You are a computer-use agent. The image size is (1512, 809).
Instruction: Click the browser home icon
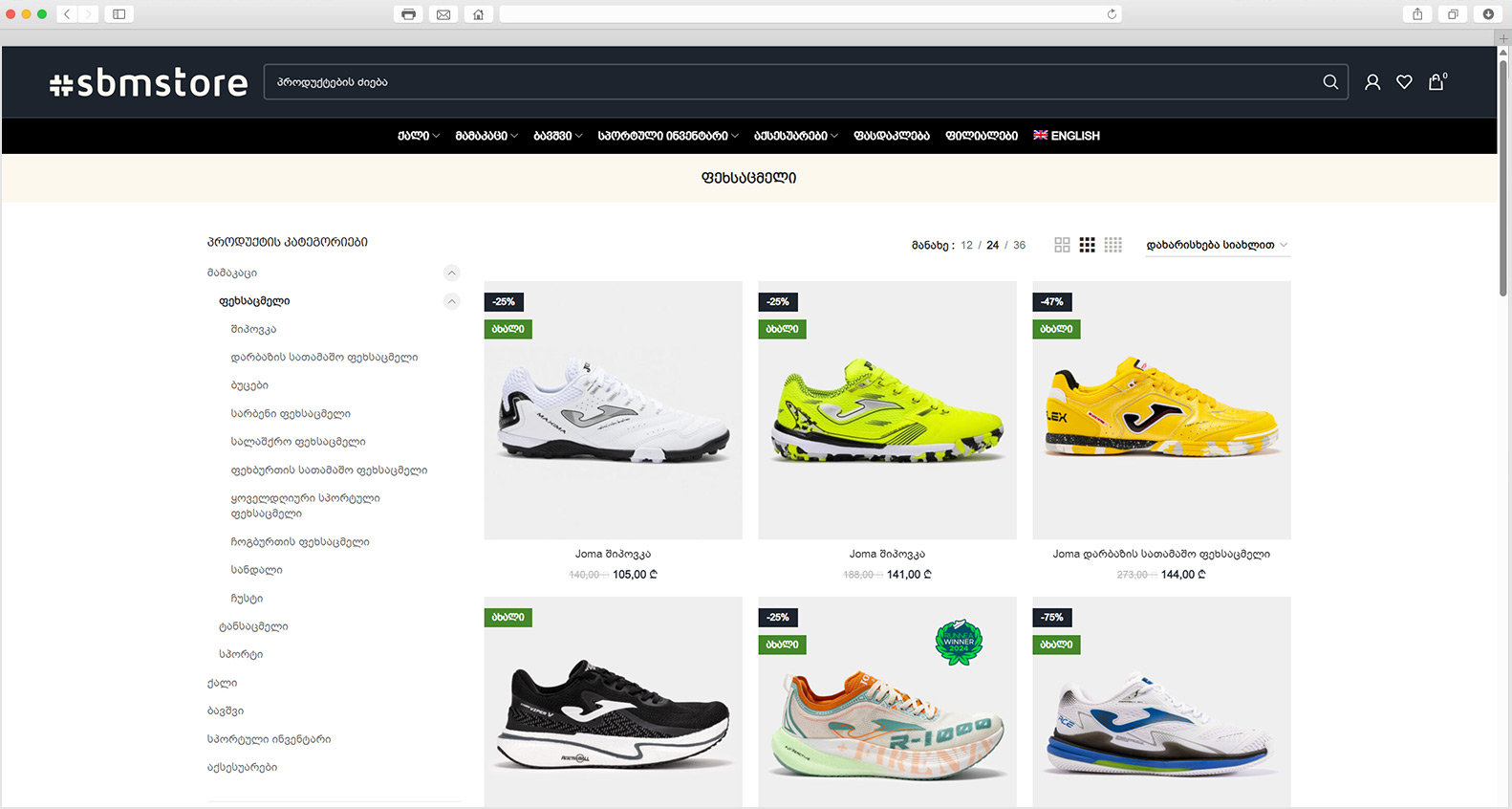478,14
